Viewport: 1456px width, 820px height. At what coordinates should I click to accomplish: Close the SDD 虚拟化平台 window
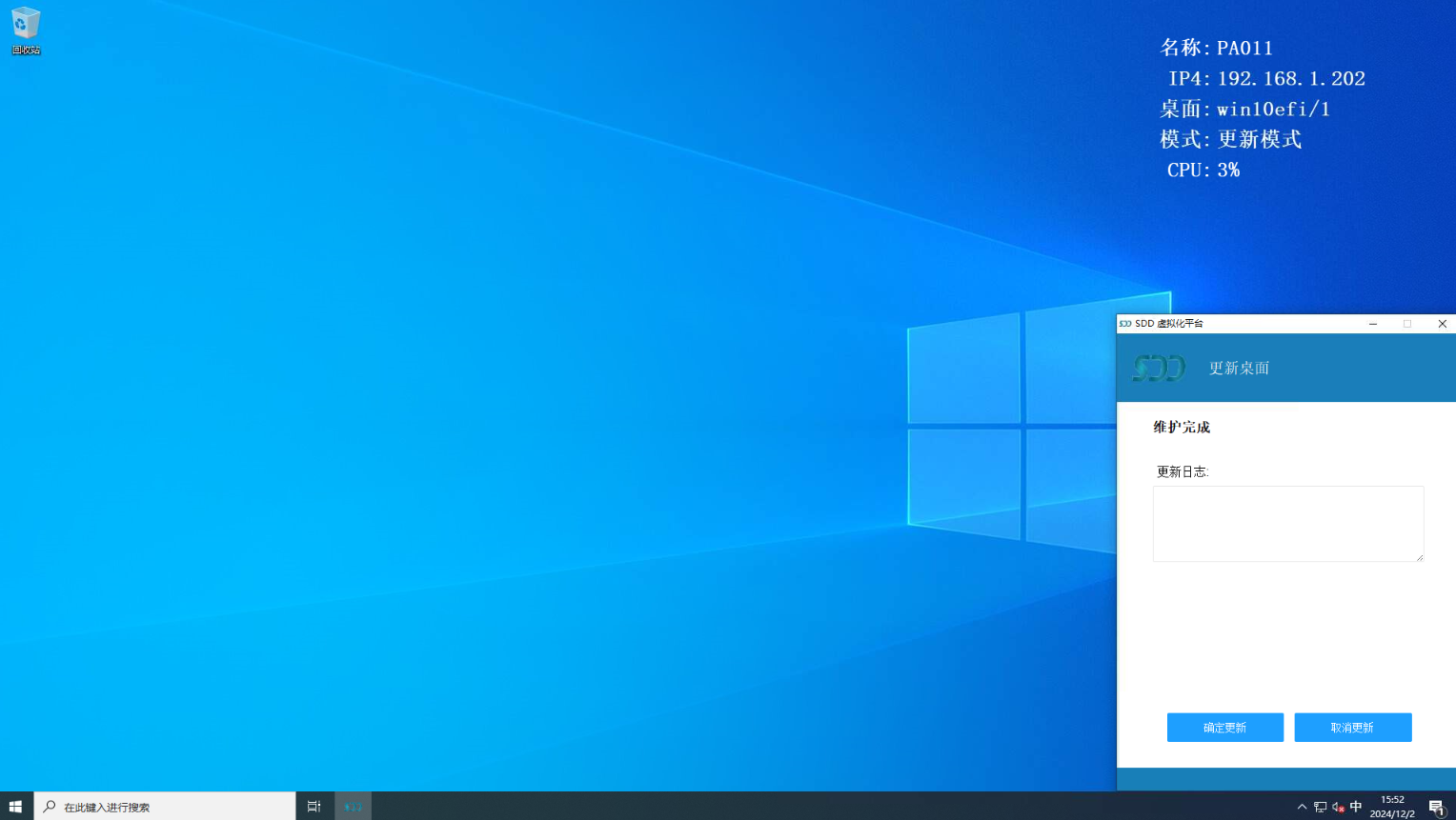[x=1442, y=324]
